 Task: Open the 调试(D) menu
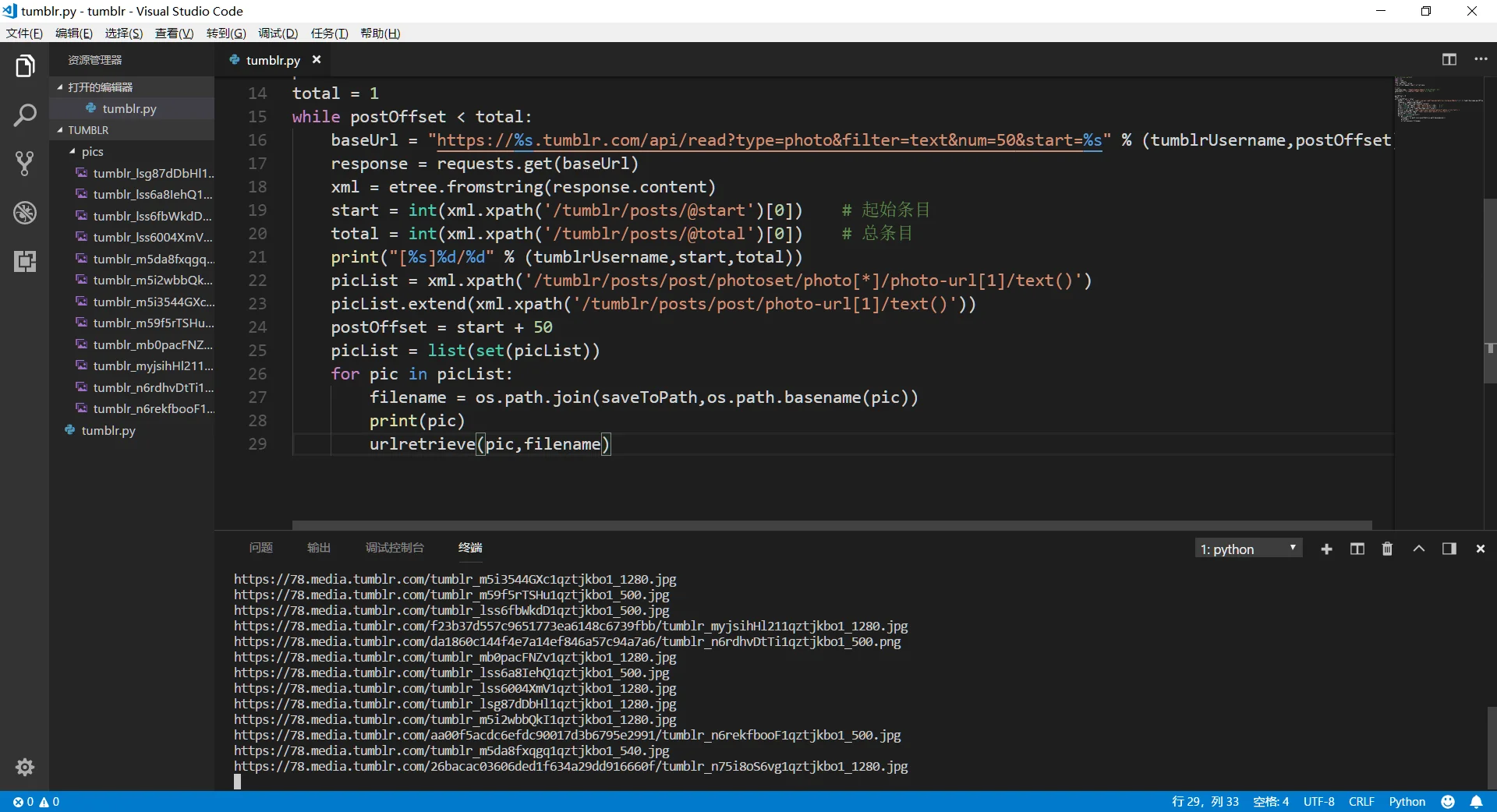278,33
